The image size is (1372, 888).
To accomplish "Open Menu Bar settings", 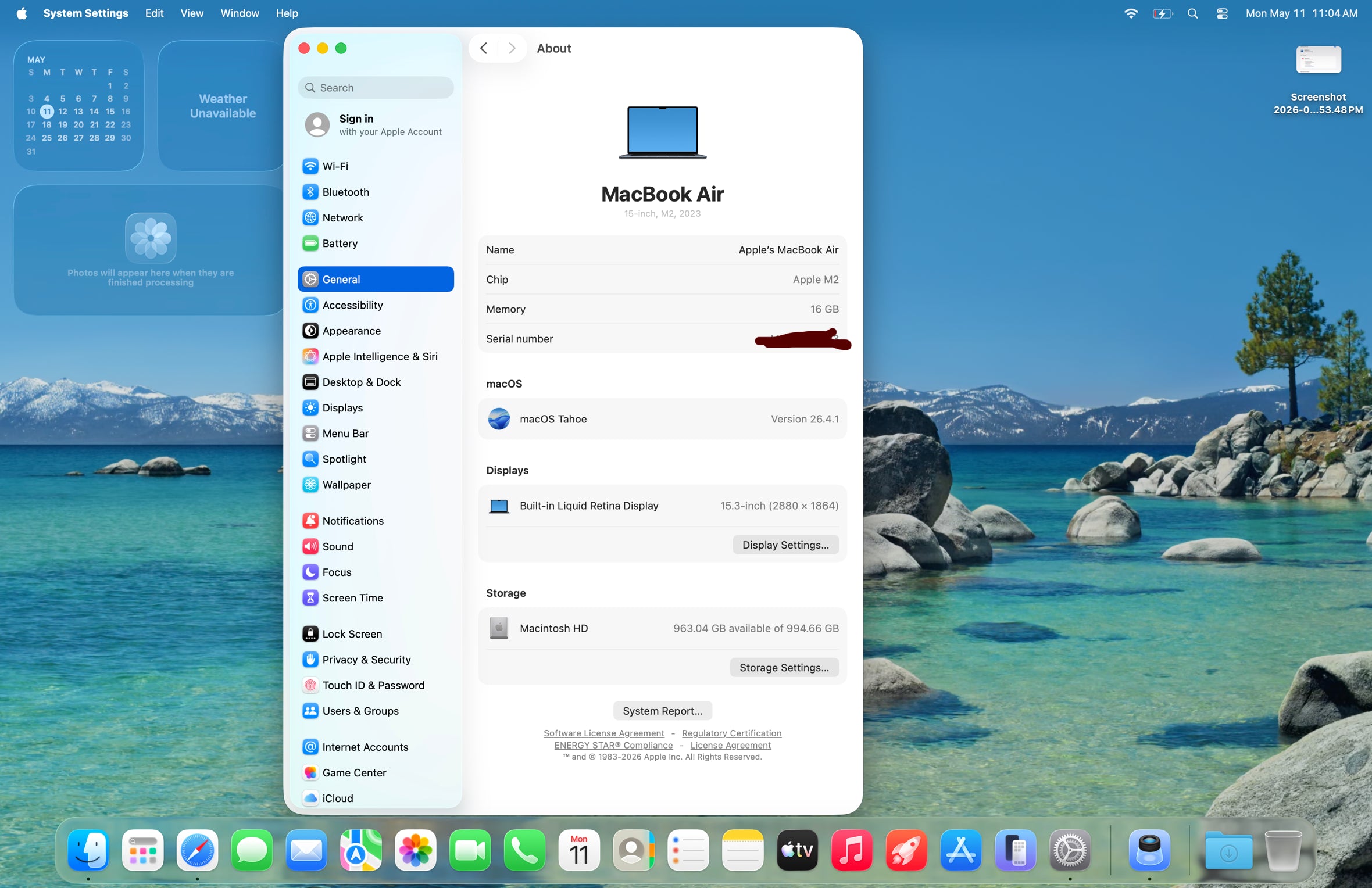I will [376, 434].
